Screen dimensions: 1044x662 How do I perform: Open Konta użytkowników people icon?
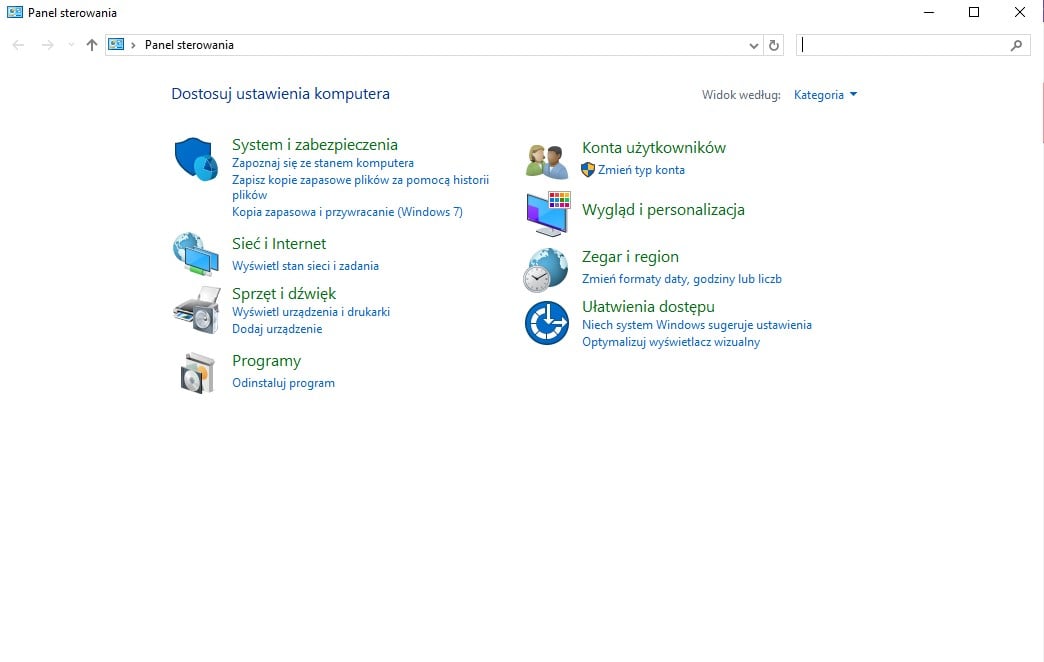tap(546, 158)
